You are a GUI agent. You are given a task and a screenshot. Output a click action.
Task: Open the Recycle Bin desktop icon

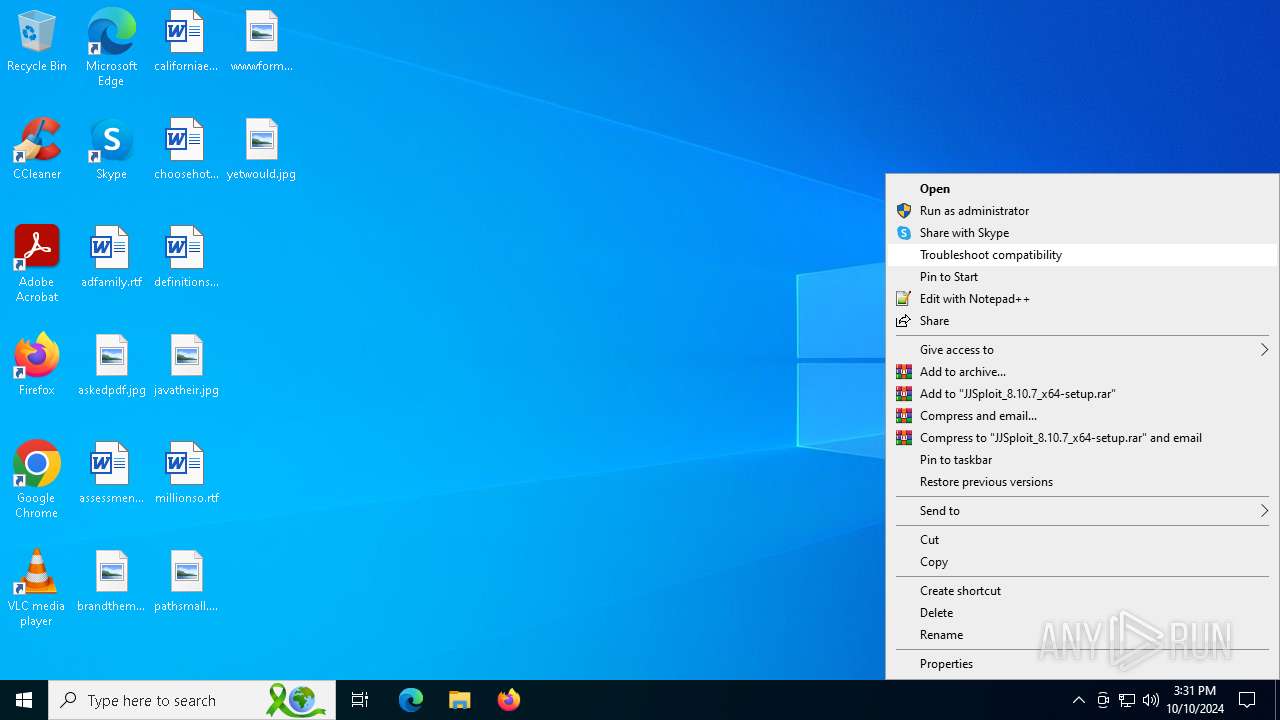pyautogui.click(x=37, y=42)
